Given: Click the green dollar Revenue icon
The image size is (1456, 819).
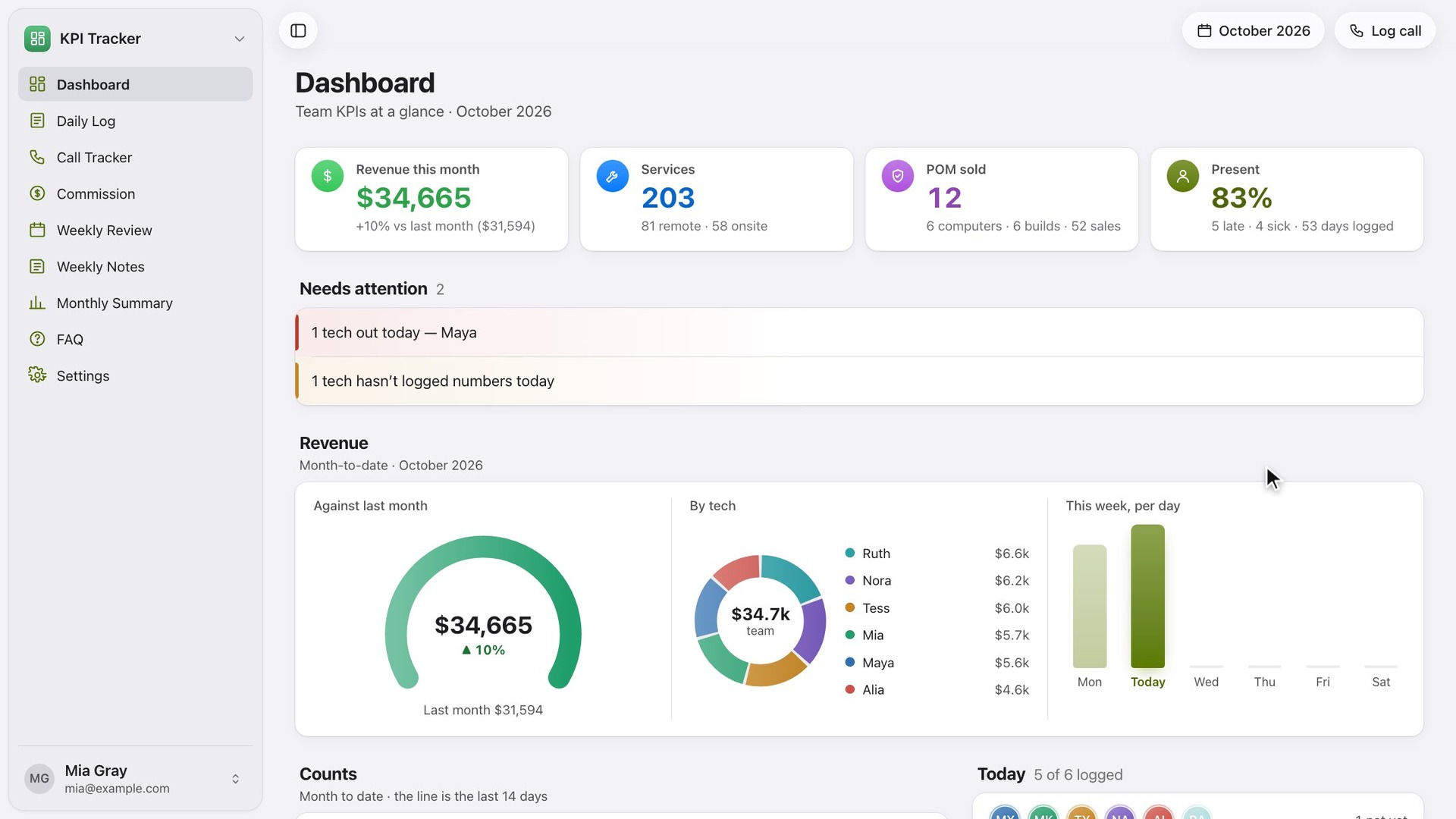Looking at the screenshot, I should (x=328, y=176).
